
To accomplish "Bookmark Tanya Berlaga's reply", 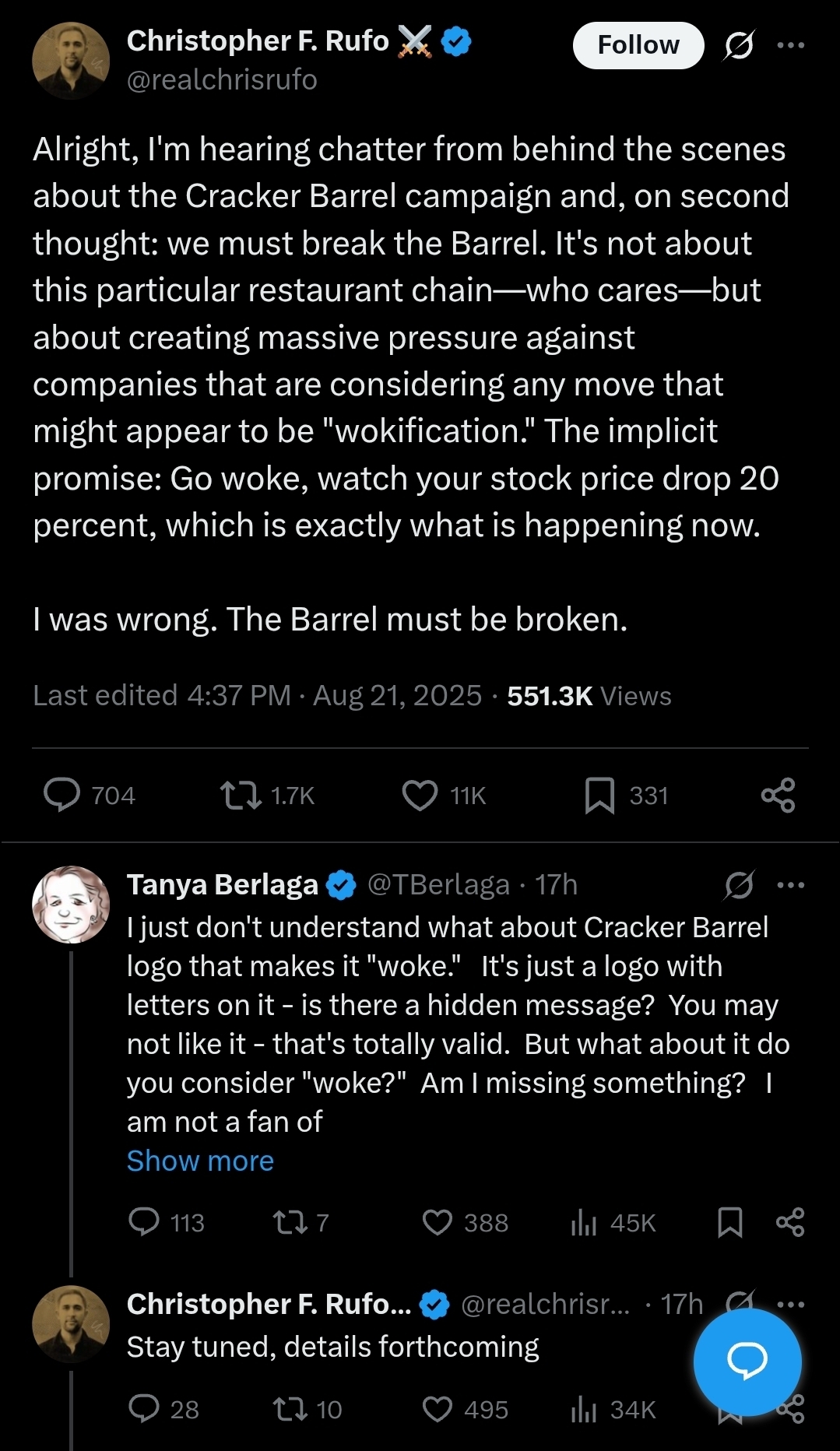I will [x=729, y=1222].
